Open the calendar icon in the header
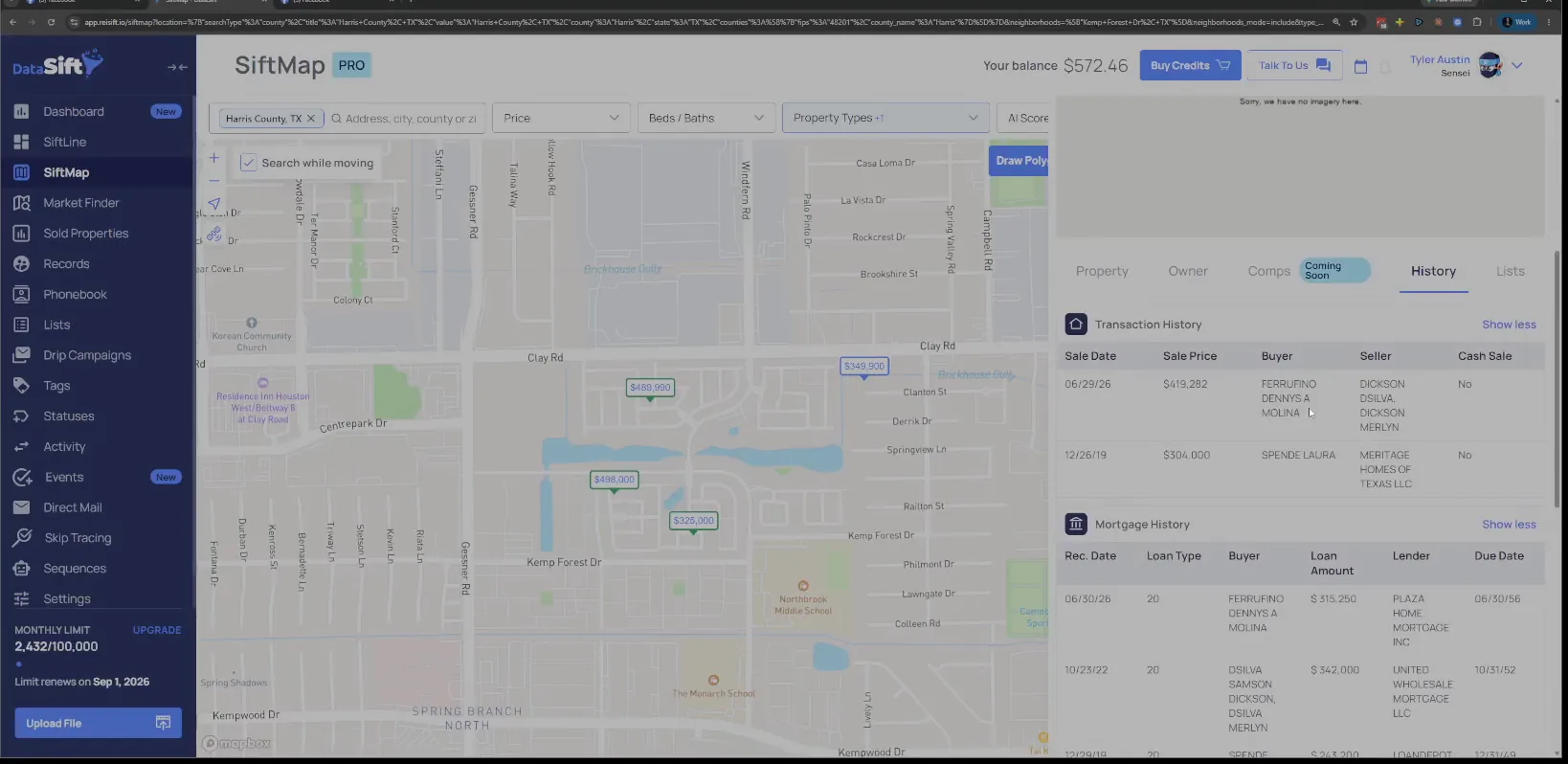The width and height of the screenshot is (1568, 764). pyautogui.click(x=1360, y=66)
